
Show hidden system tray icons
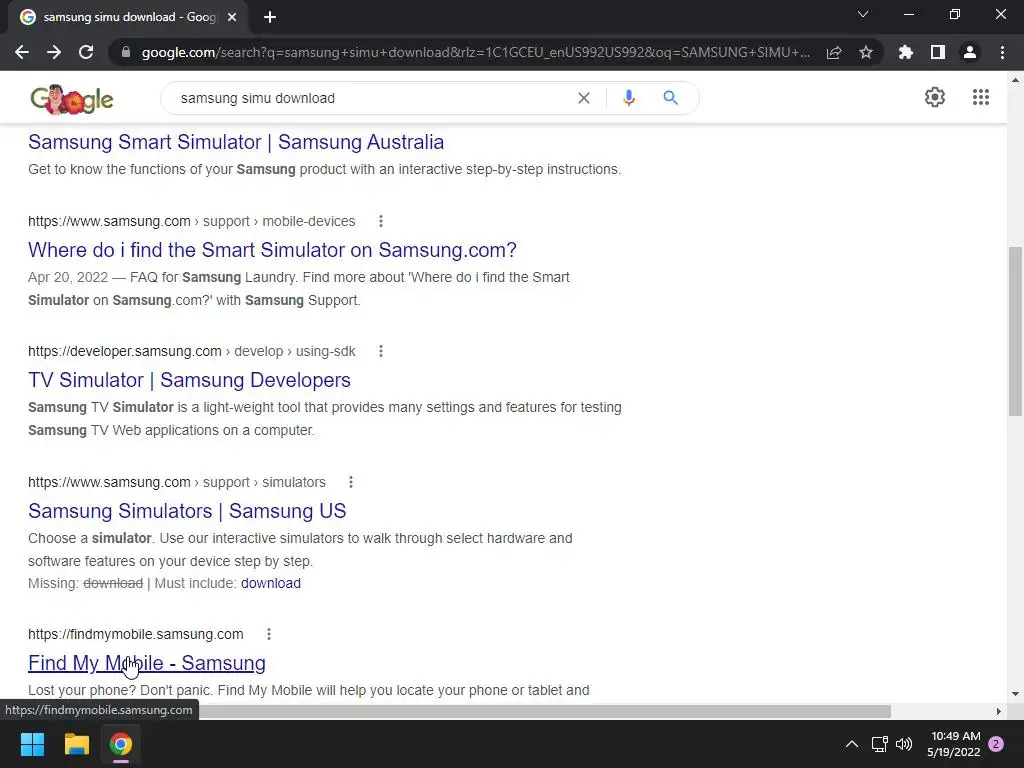pos(852,744)
